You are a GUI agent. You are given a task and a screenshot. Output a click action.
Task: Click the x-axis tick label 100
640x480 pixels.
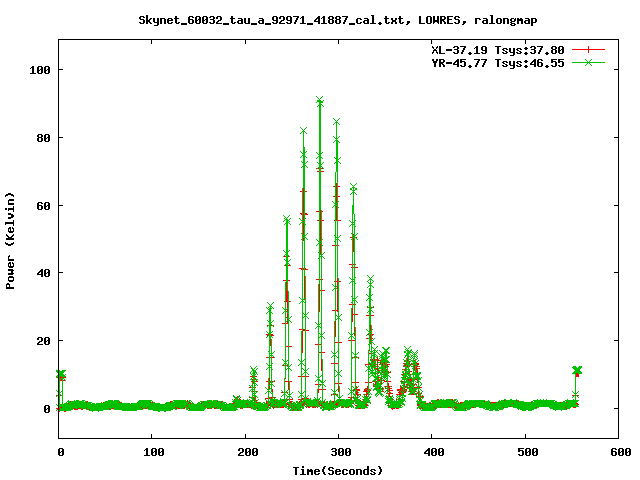[154, 452]
